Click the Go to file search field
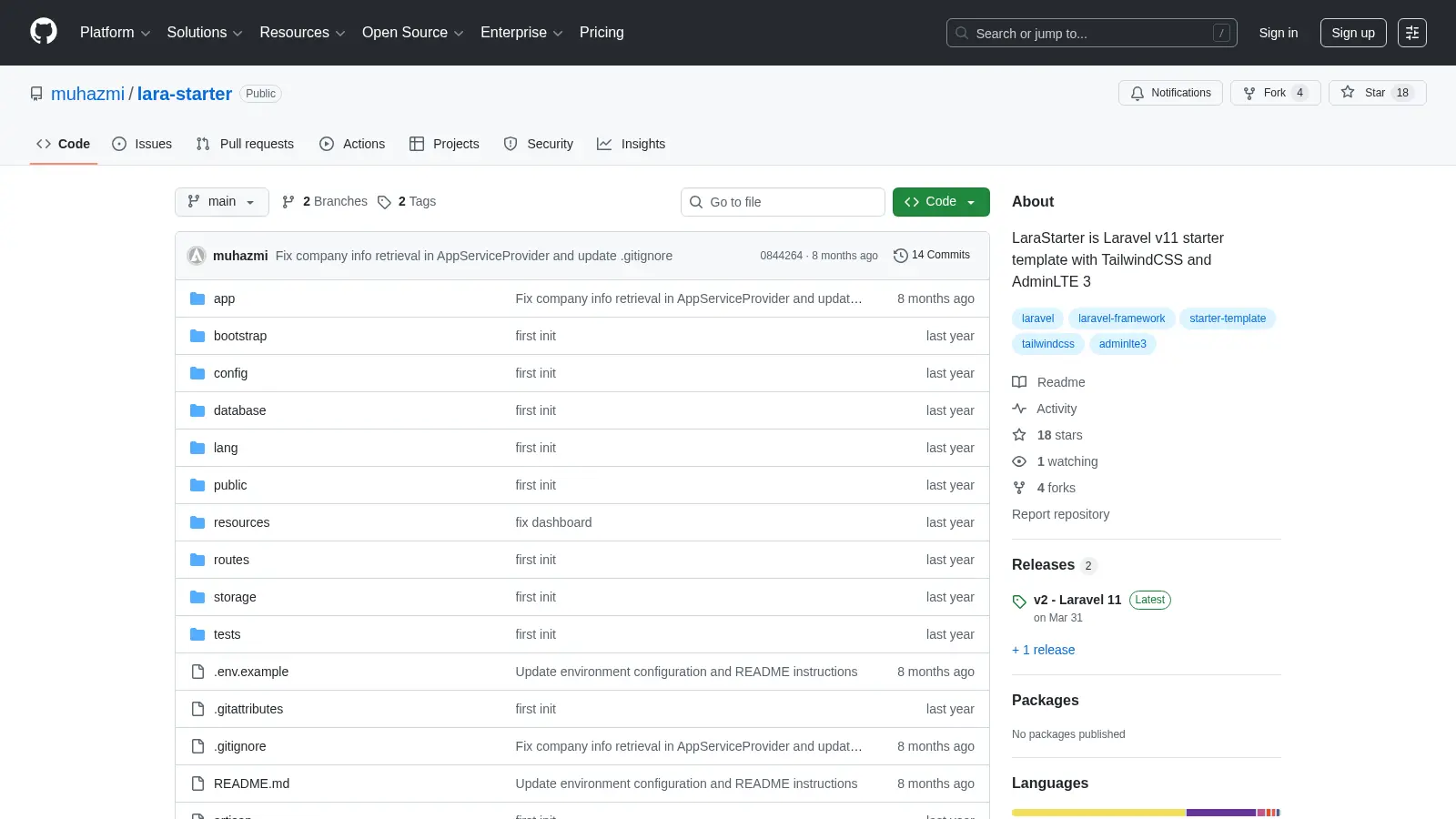 pos(783,202)
